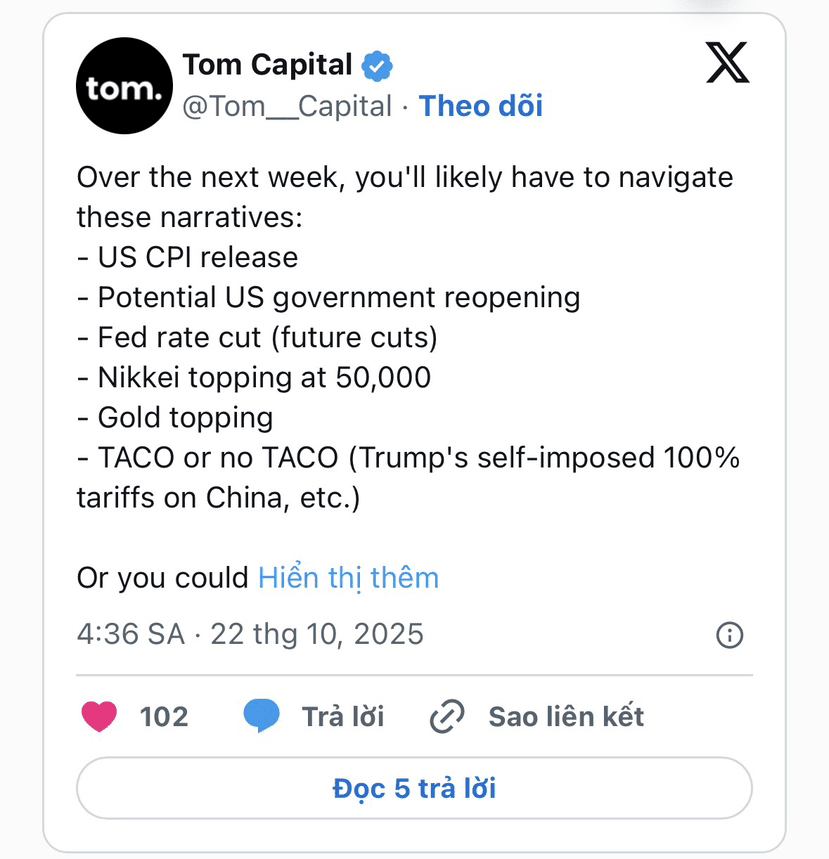This screenshot has height=859, width=829.
Task: Click the Trả lời reply label
Action: click(x=343, y=716)
